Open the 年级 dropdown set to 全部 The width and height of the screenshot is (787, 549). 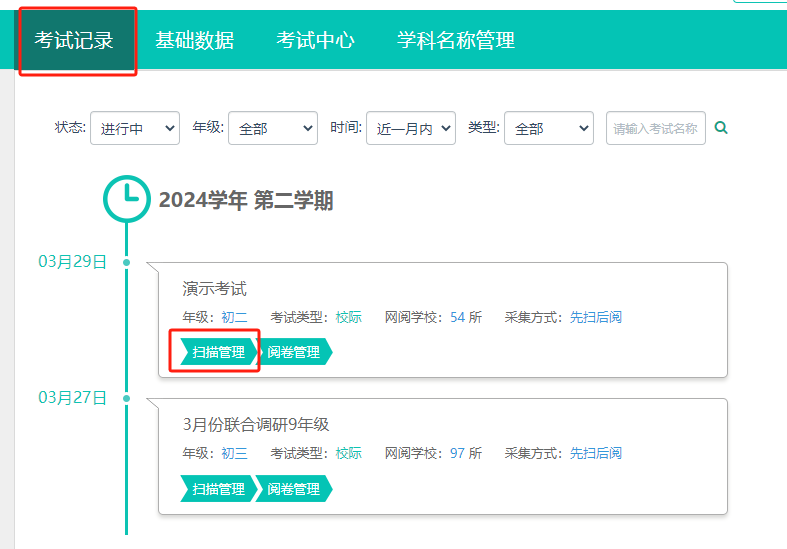273,128
